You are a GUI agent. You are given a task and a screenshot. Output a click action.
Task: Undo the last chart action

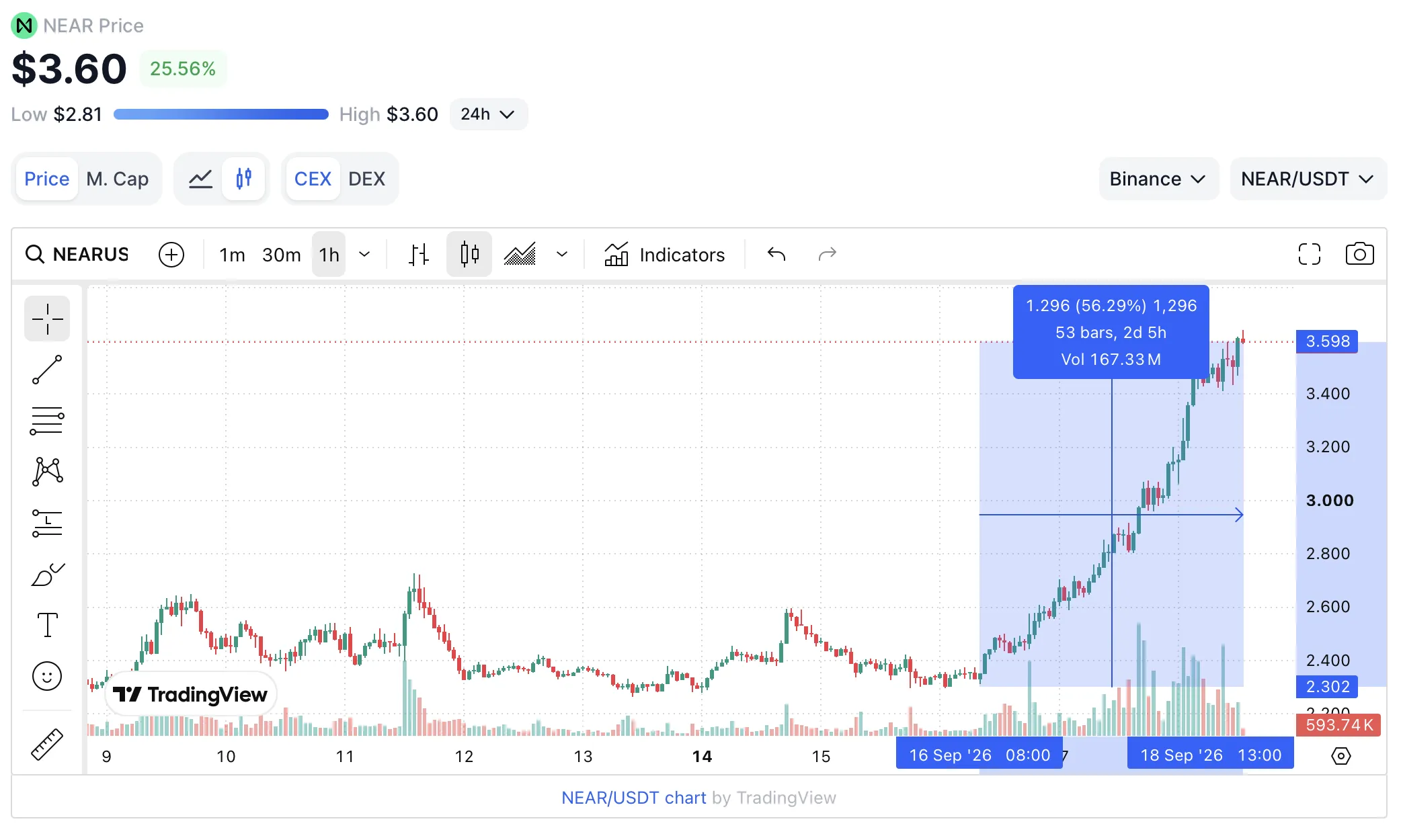(x=776, y=255)
